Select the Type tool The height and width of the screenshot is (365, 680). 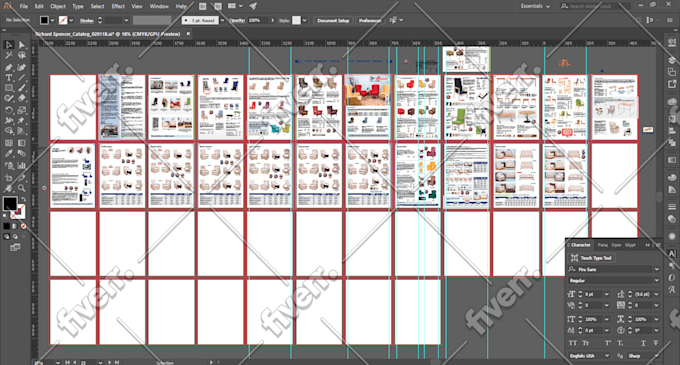point(9,78)
